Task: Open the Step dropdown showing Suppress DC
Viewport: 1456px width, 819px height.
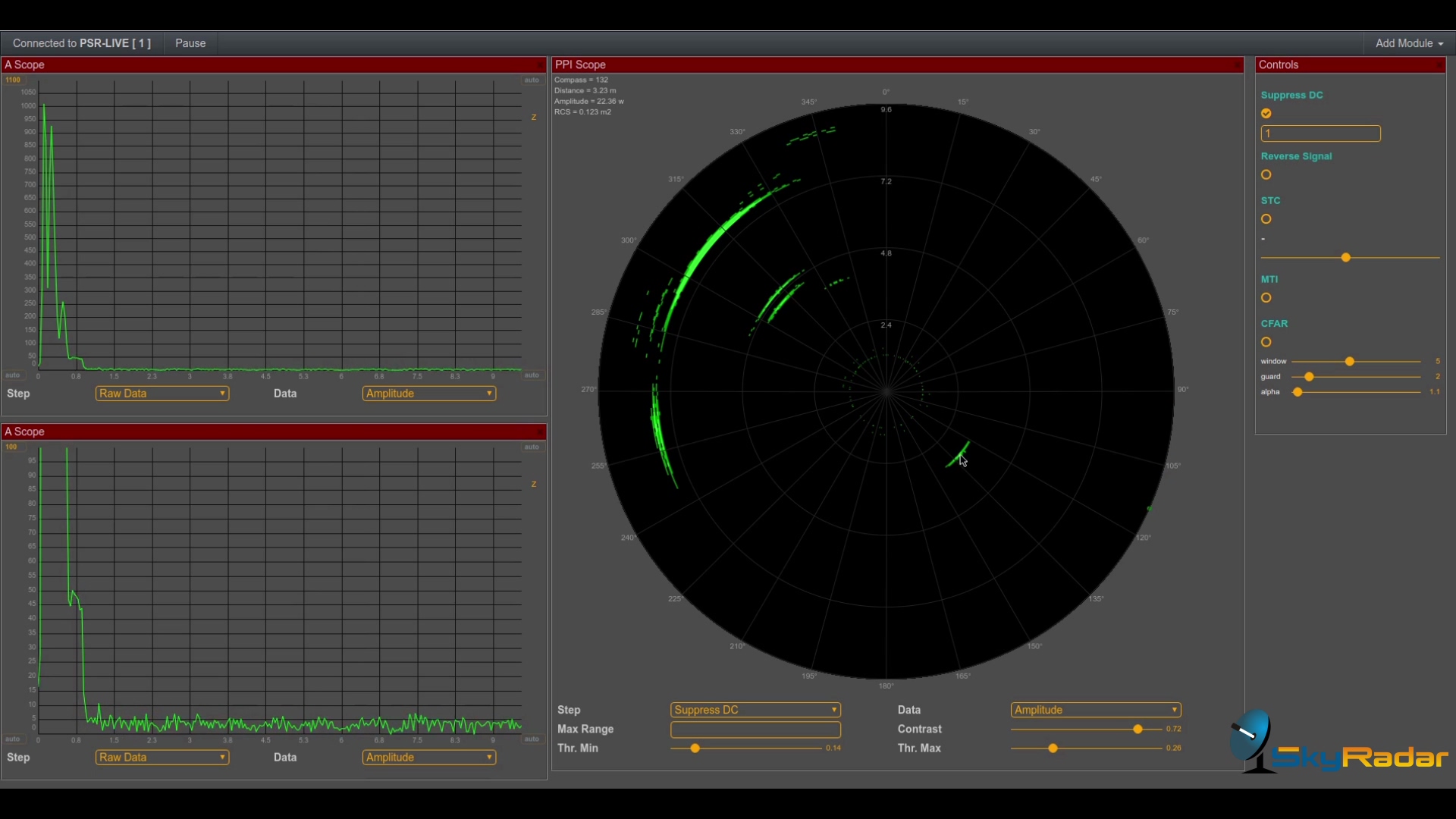Action: [x=755, y=709]
